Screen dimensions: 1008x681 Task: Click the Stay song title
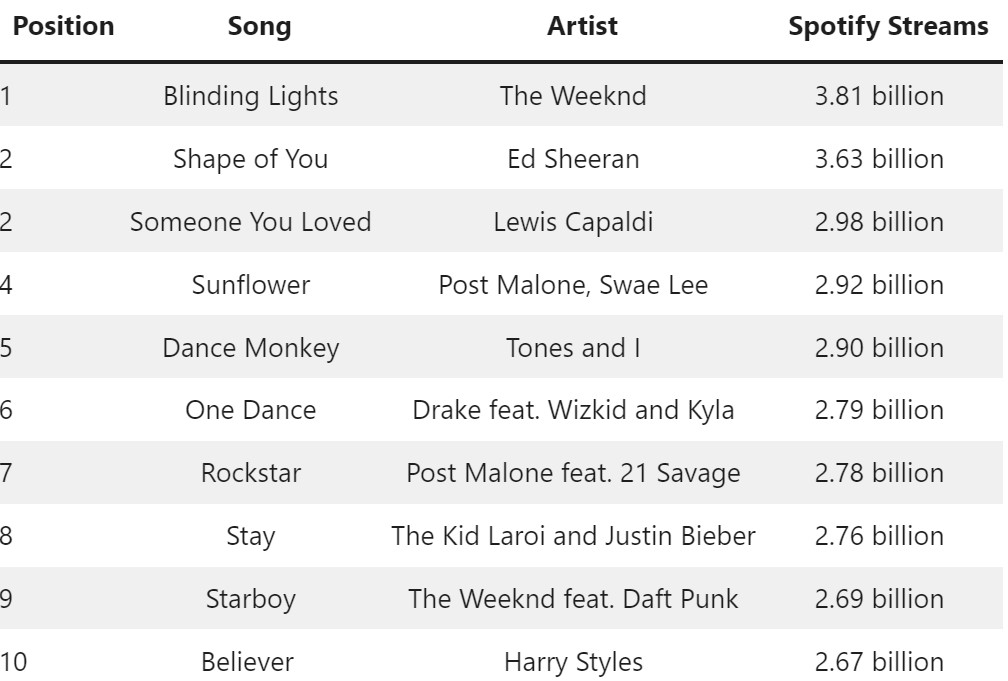251,536
